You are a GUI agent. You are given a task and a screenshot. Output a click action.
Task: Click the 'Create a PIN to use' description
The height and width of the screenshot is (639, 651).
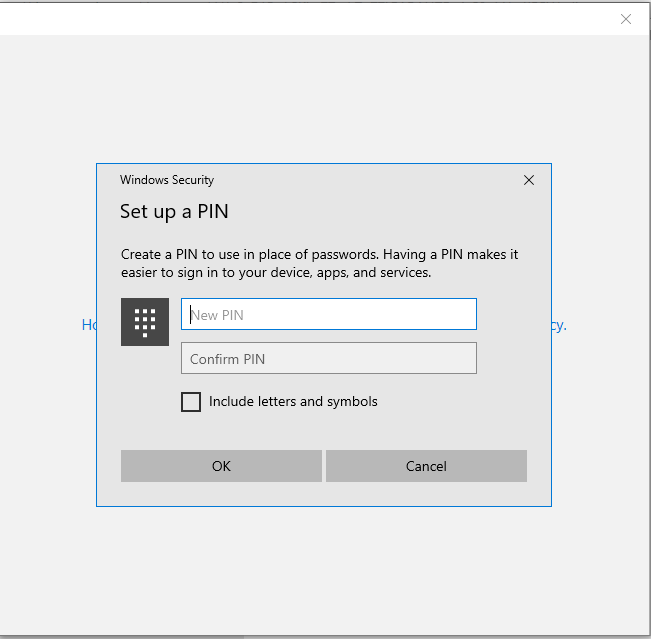[x=319, y=263]
